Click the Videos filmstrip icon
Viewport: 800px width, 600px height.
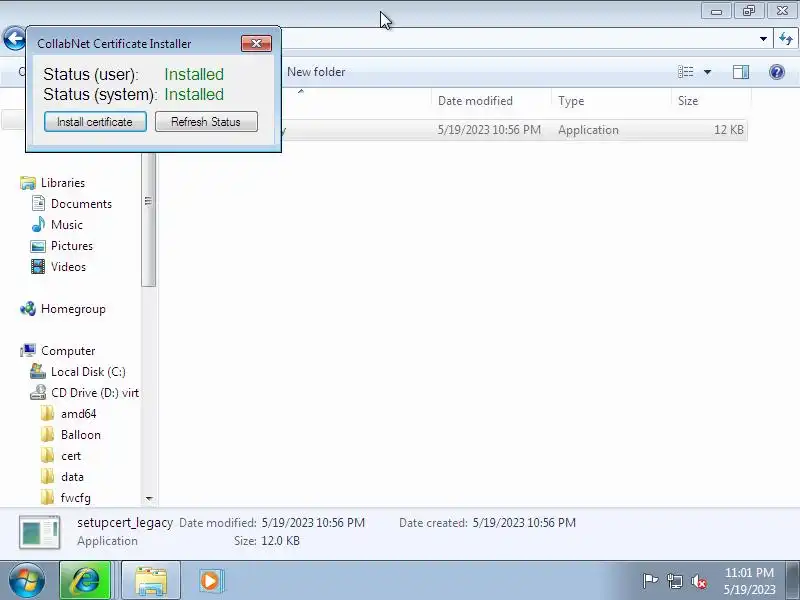click(x=38, y=266)
